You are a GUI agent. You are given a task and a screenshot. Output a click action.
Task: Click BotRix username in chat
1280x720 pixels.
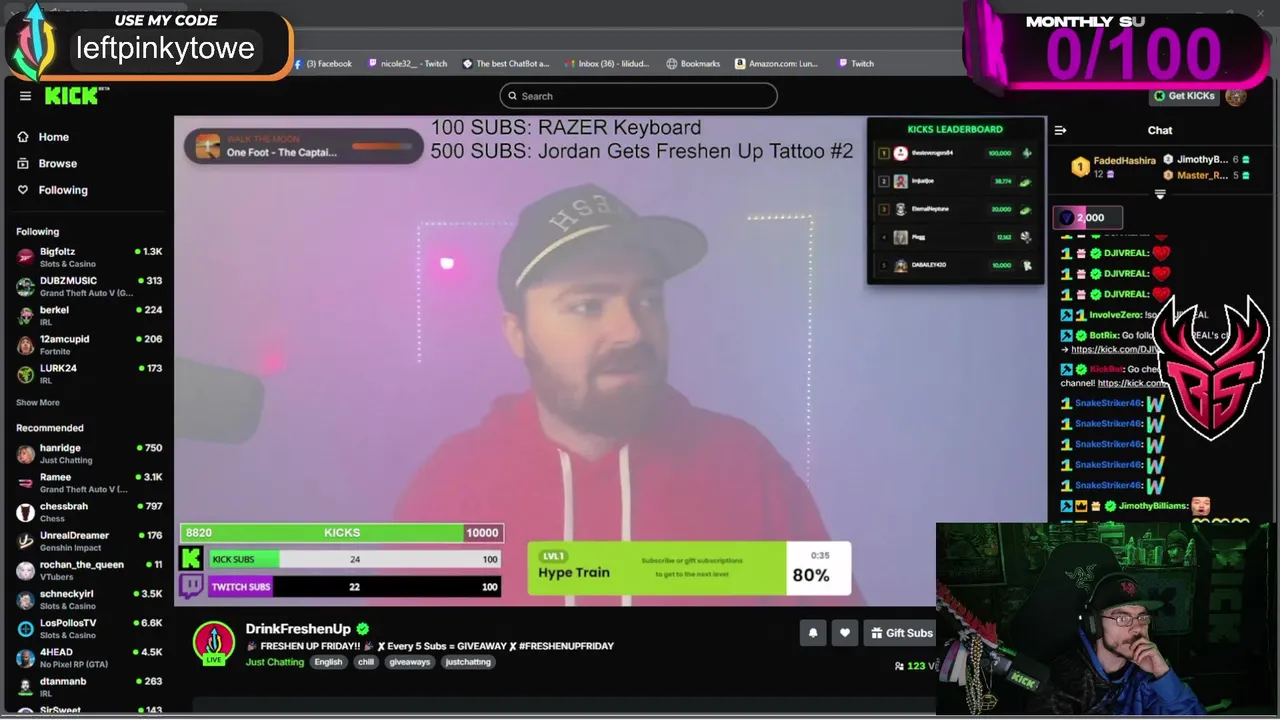tap(1102, 335)
